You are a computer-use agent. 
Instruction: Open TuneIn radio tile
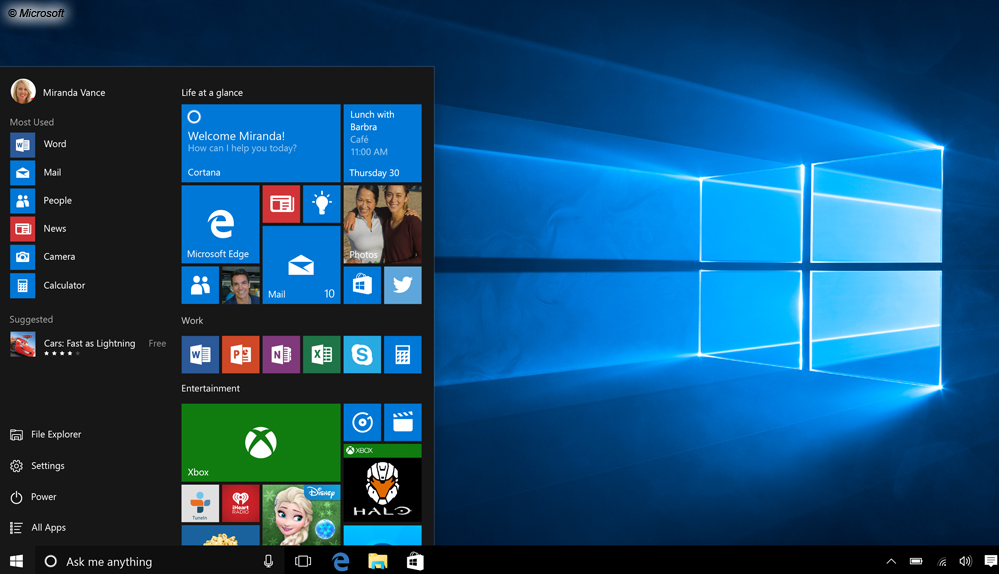pyautogui.click(x=200, y=503)
